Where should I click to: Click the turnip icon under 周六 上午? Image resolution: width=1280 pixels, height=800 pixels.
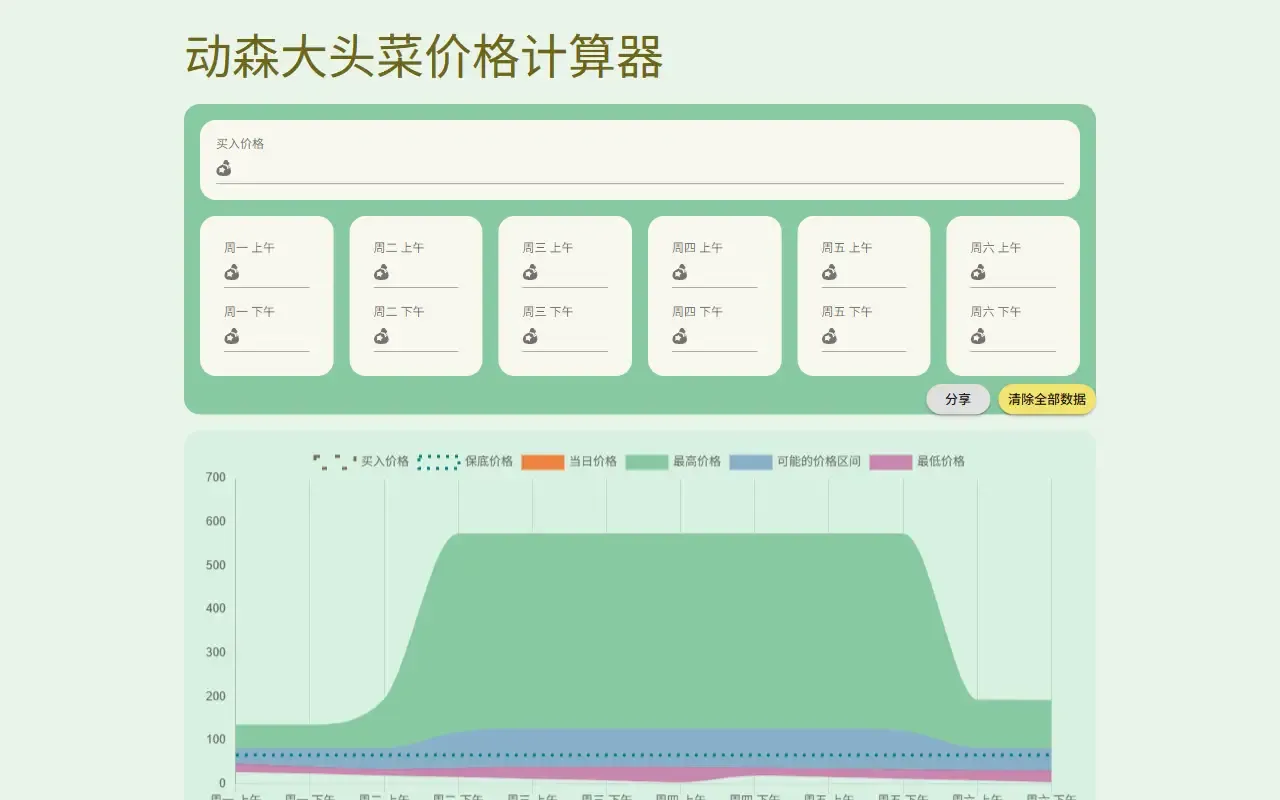click(x=978, y=272)
